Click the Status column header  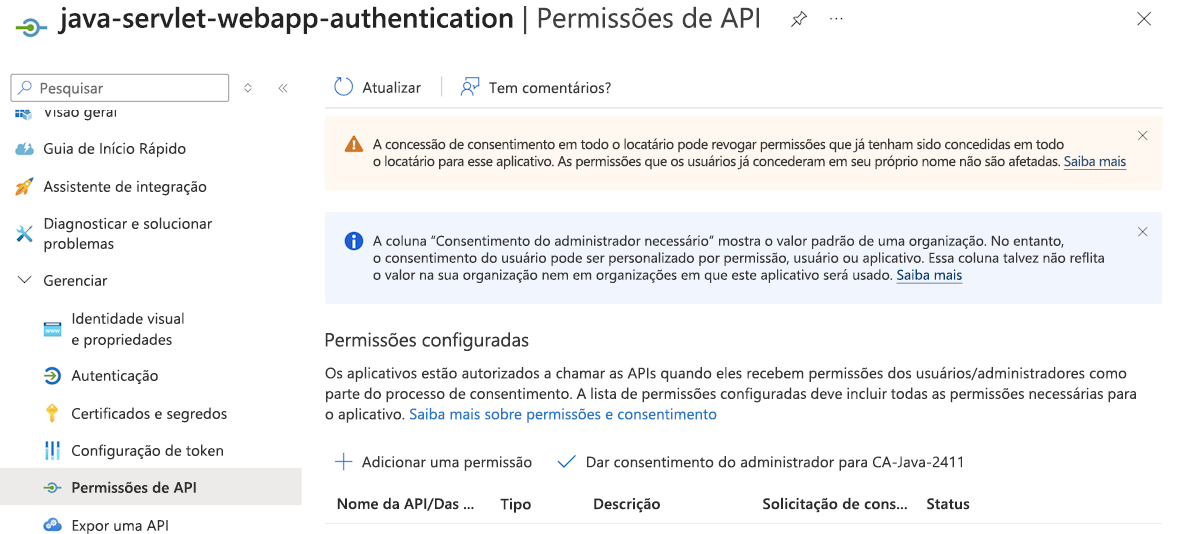click(947, 504)
